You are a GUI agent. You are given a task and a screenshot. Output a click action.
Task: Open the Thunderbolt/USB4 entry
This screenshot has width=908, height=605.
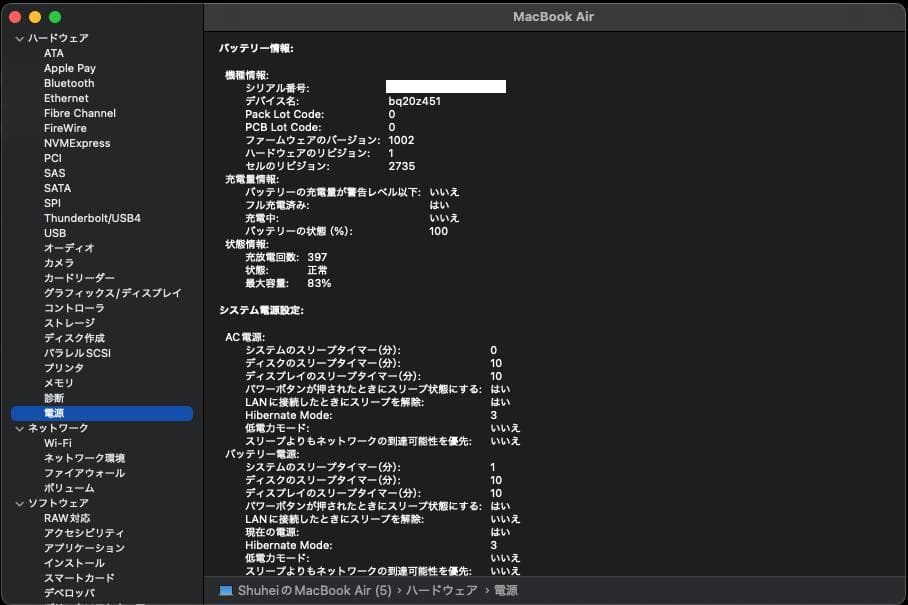coord(92,218)
